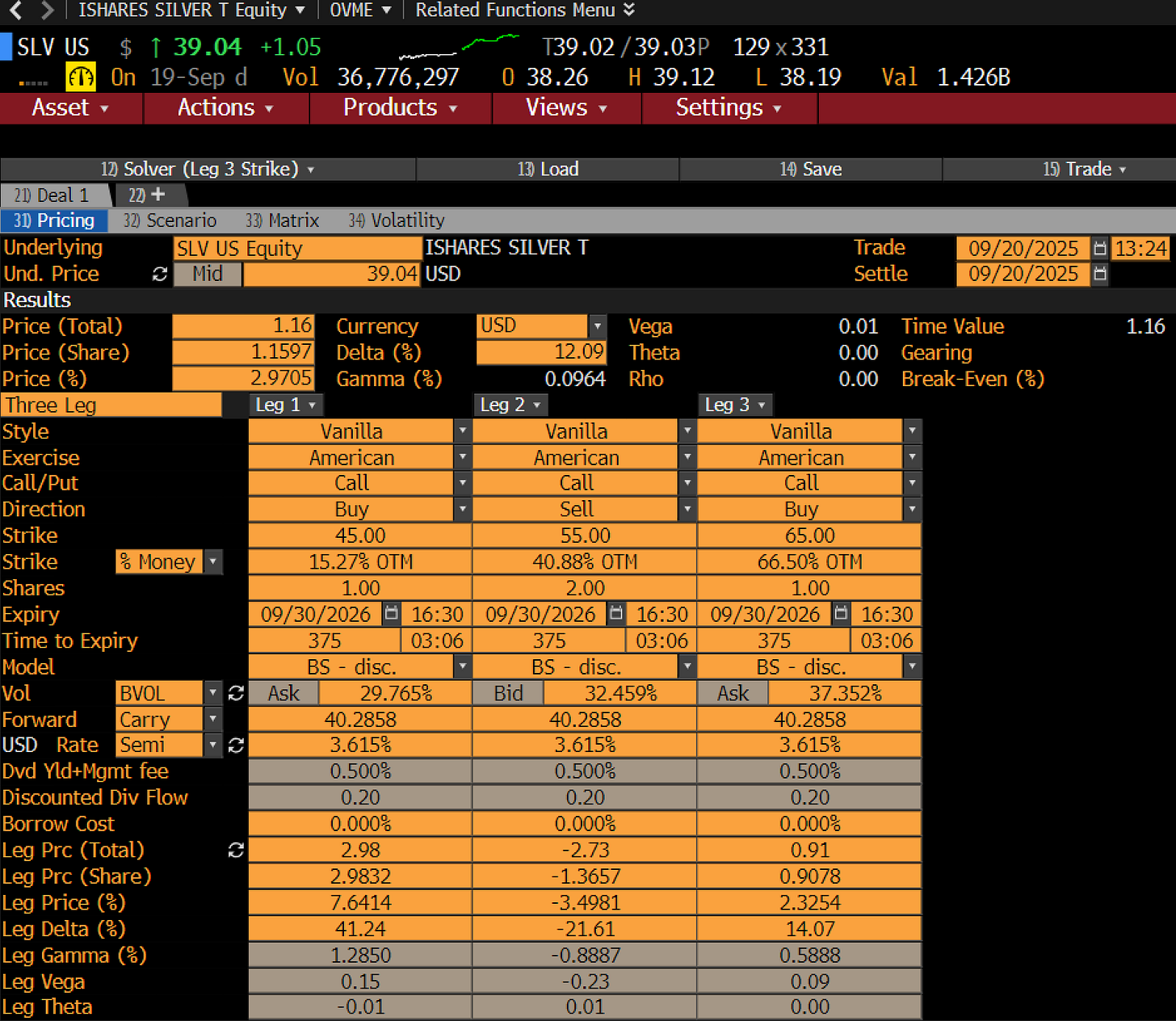The image size is (1176, 1021).
Task: Edit the Leg 1 Strike 45.00 field
Action: (360, 536)
